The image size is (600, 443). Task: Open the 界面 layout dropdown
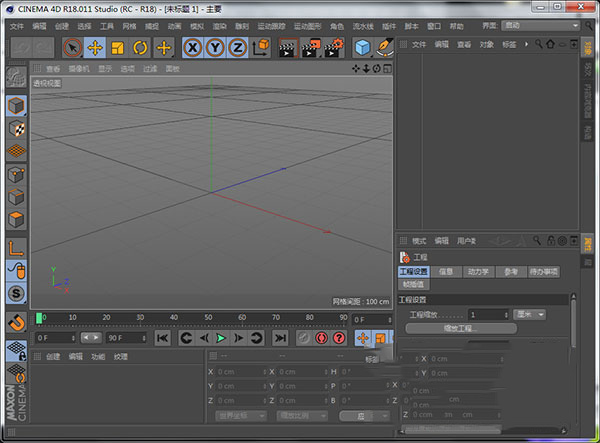541,26
